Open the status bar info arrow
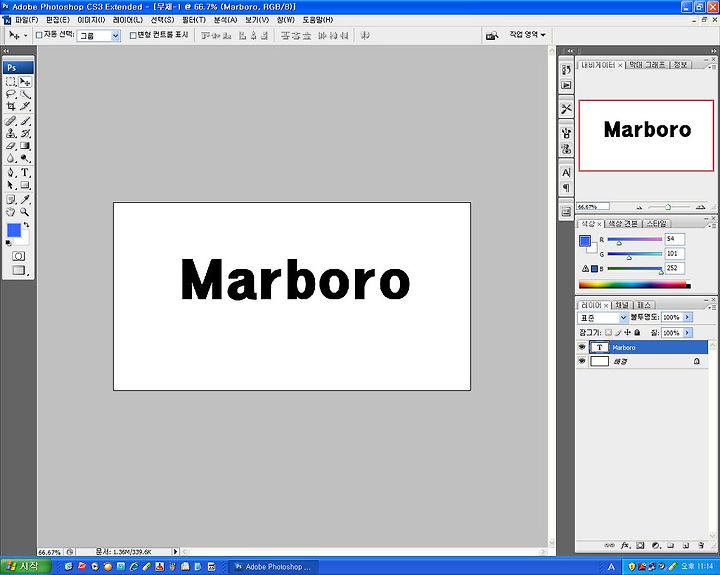The height and width of the screenshot is (575, 720). (175, 552)
